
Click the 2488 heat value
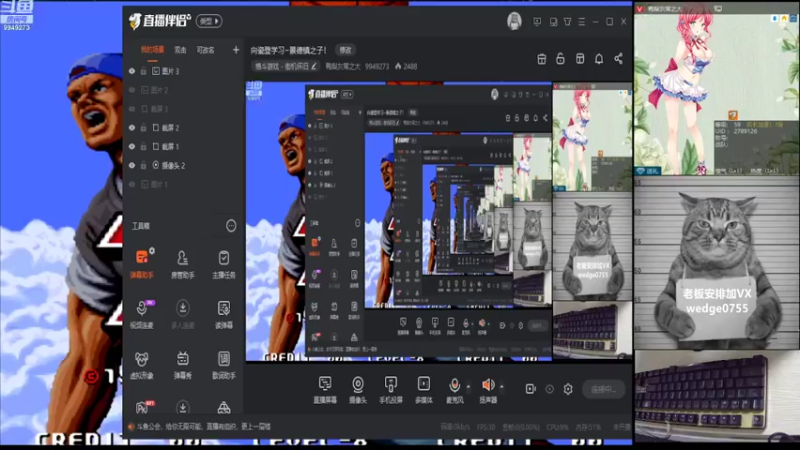[x=410, y=66]
